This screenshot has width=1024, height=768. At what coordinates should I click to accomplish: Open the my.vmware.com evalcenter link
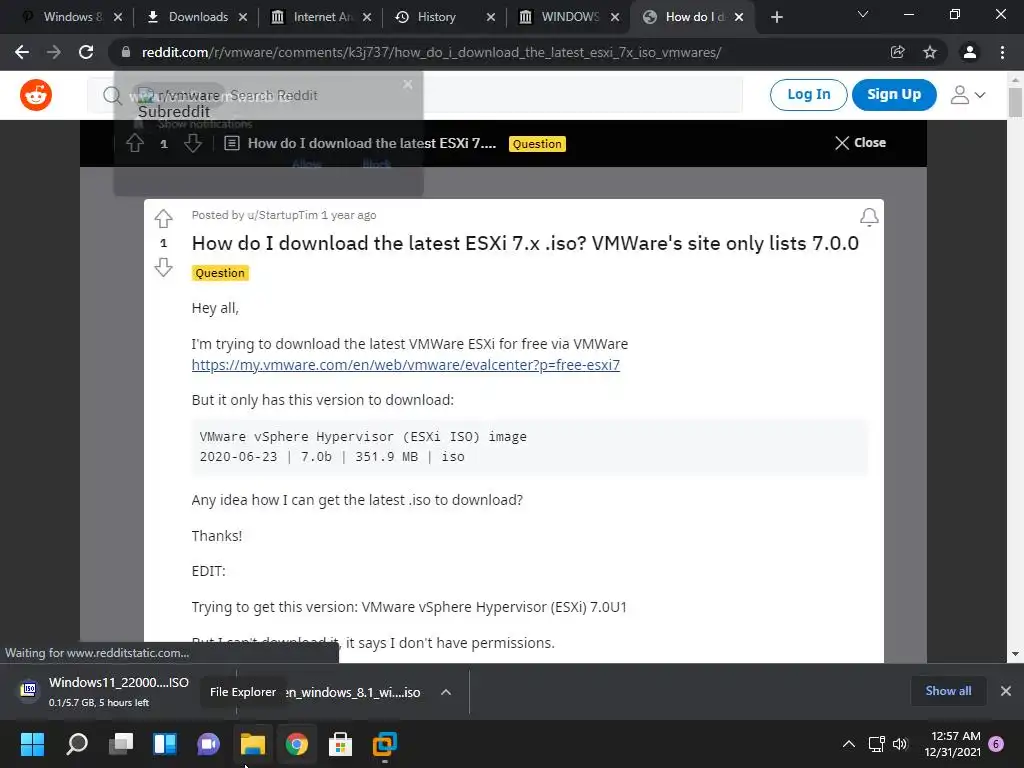pyautogui.click(x=406, y=365)
